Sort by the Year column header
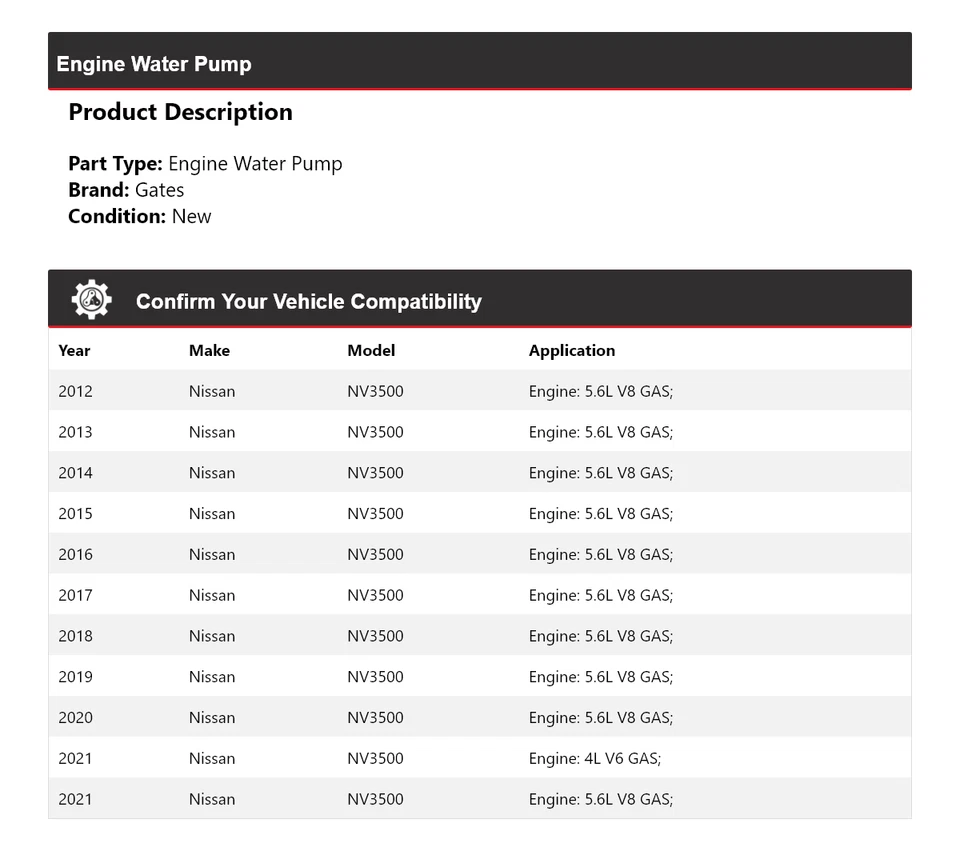 click(74, 350)
